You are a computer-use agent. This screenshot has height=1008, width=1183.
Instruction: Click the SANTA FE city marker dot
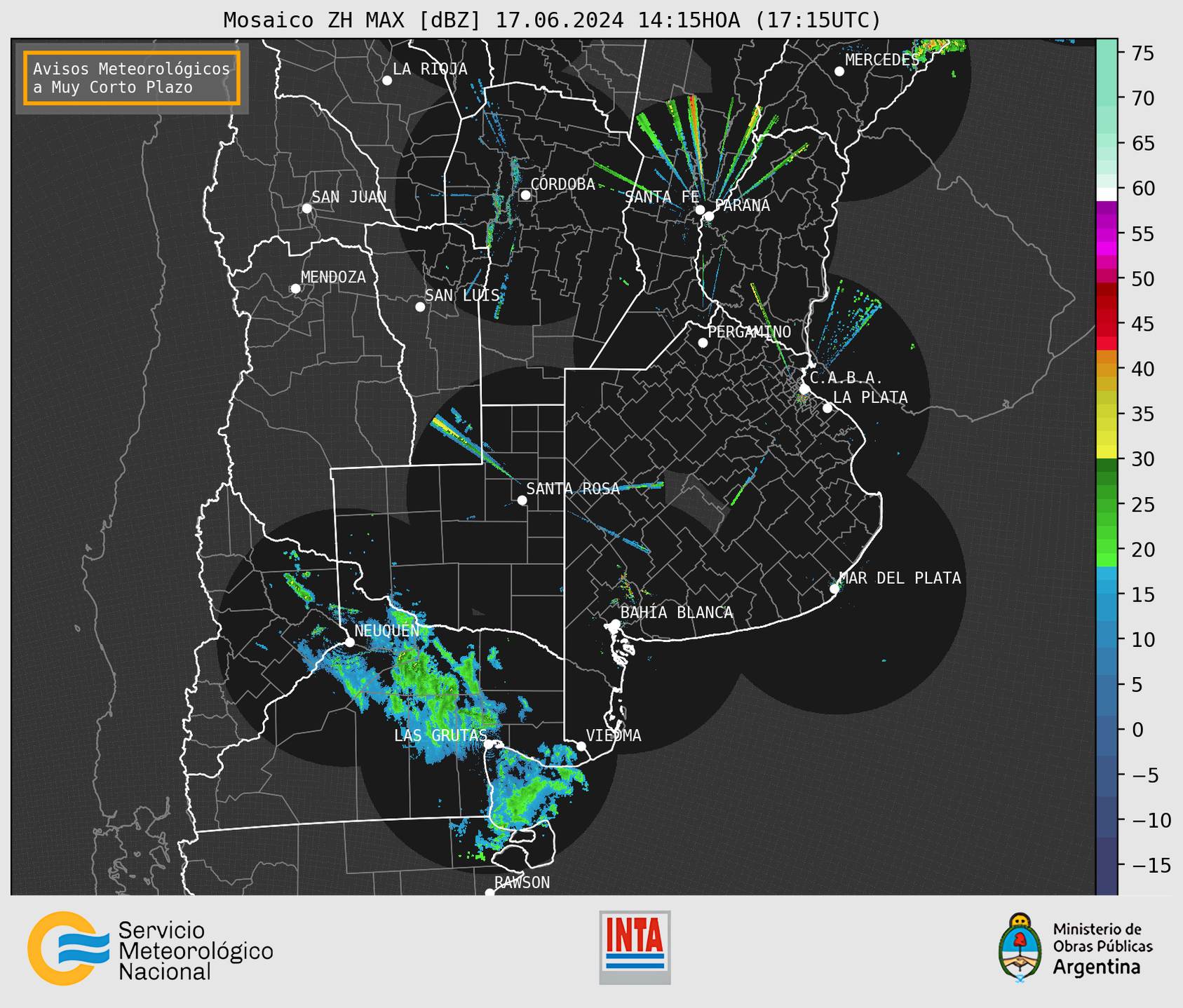[700, 210]
